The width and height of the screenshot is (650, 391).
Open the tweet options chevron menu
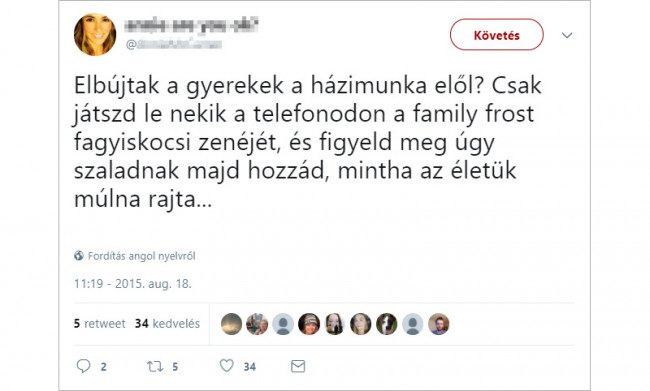point(567,35)
